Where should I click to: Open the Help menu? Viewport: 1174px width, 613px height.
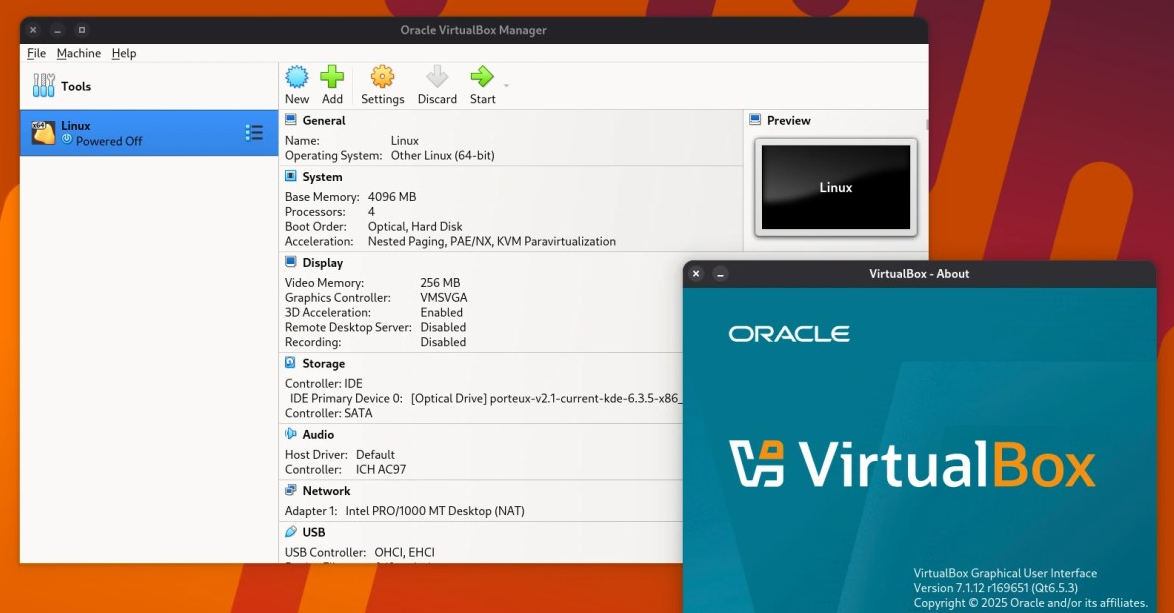tap(124, 53)
